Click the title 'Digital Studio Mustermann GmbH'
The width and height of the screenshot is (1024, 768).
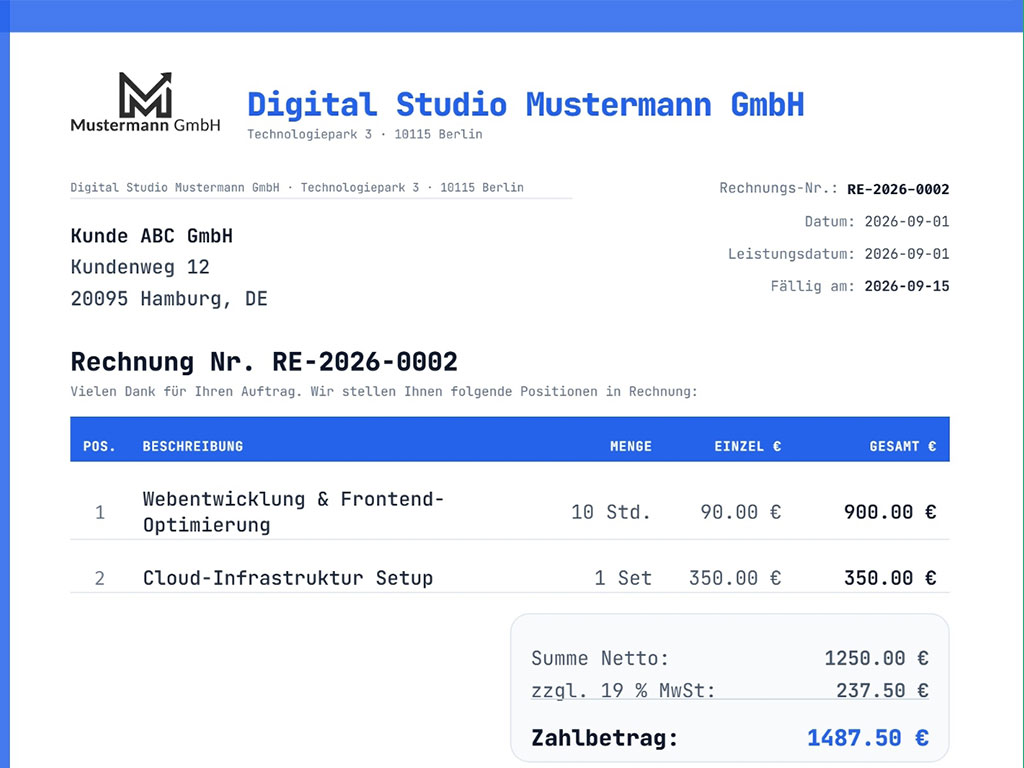click(526, 104)
